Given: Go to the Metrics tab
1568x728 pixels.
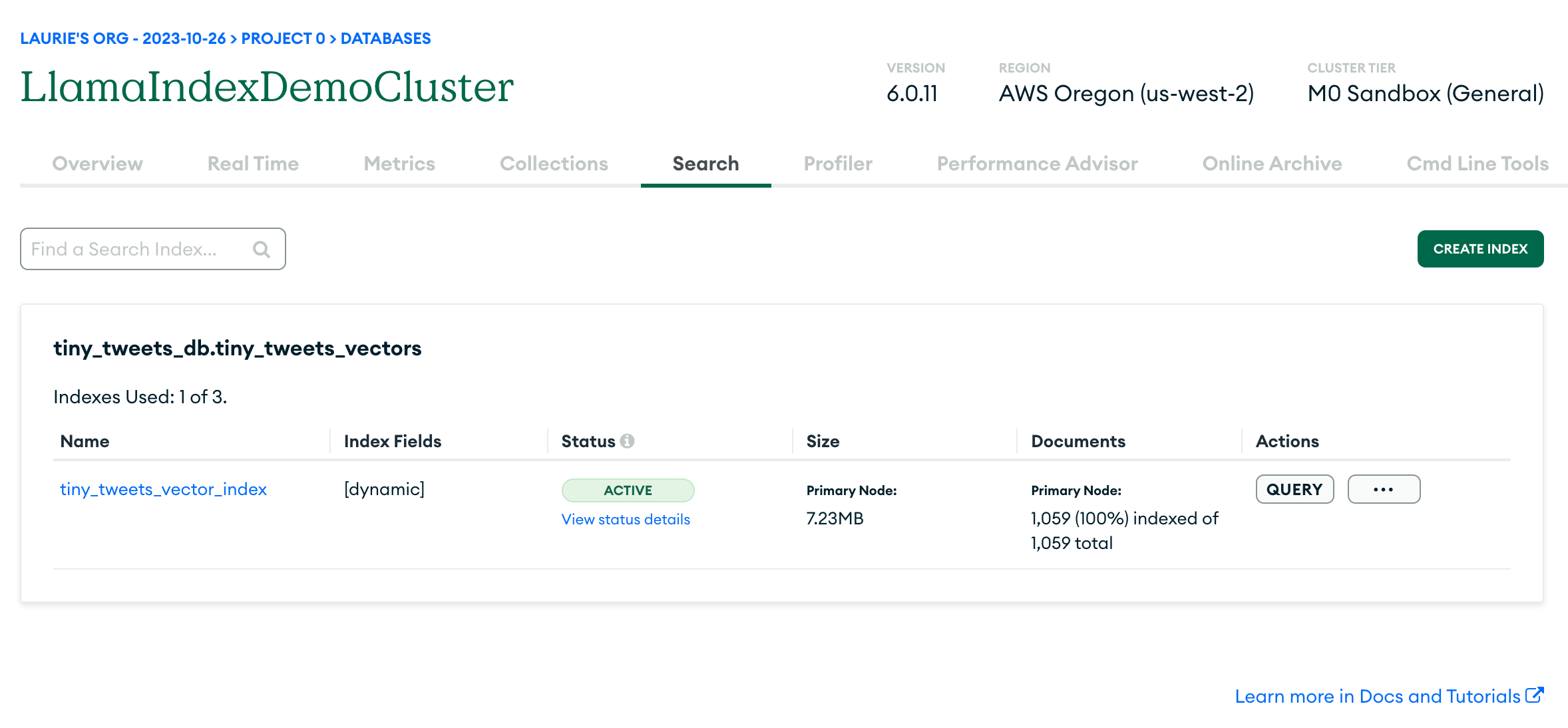Looking at the screenshot, I should pos(399,164).
